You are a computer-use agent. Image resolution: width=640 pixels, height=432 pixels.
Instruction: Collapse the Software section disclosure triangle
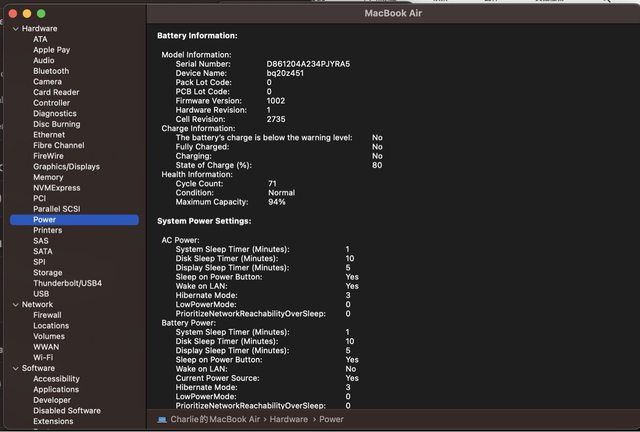click(x=15, y=368)
